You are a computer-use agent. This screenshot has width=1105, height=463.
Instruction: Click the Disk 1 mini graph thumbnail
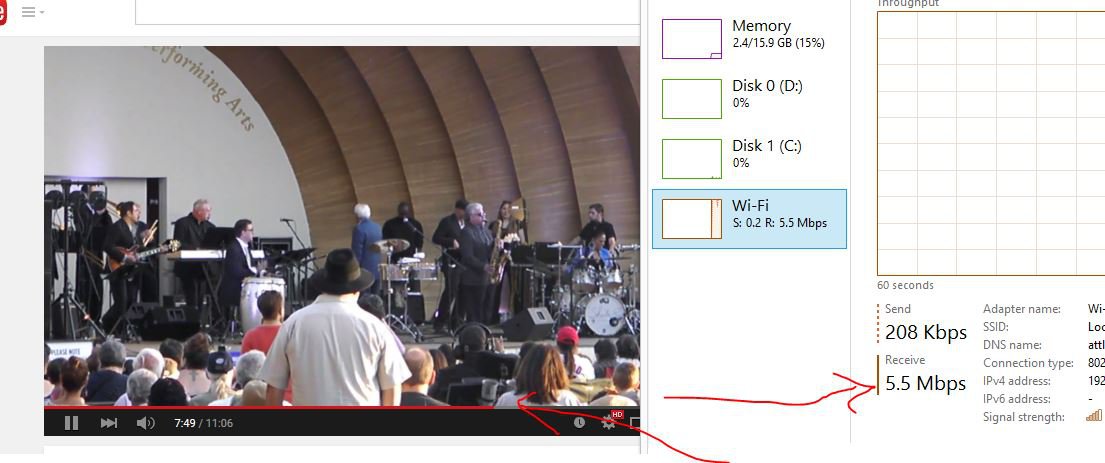691,159
